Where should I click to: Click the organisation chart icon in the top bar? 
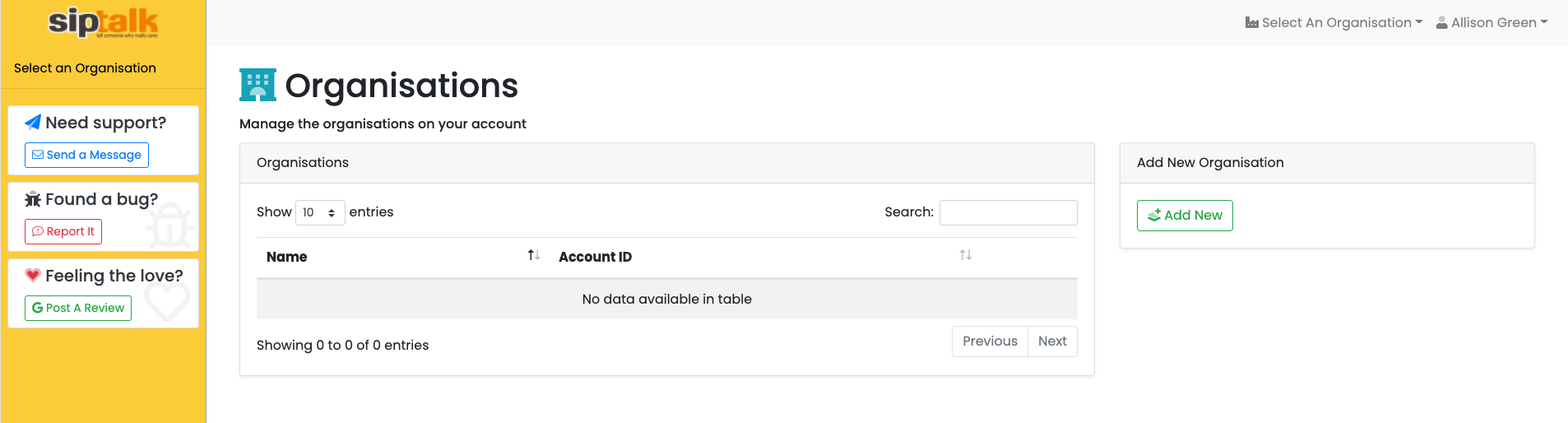pos(1252,23)
